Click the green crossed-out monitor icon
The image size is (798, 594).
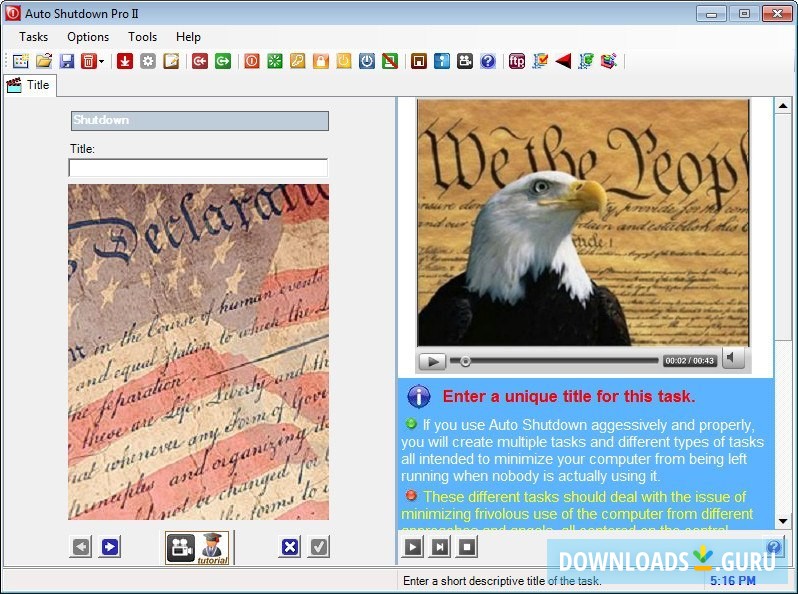tap(390, 62)
